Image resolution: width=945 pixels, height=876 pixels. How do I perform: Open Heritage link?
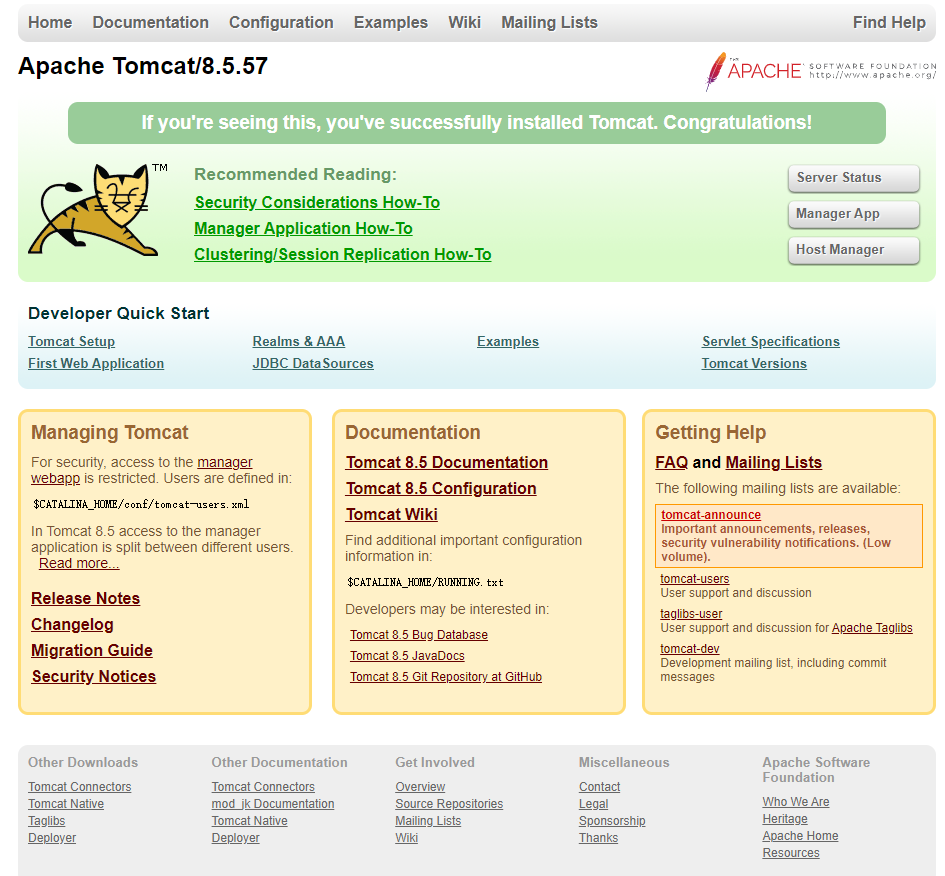785,819
